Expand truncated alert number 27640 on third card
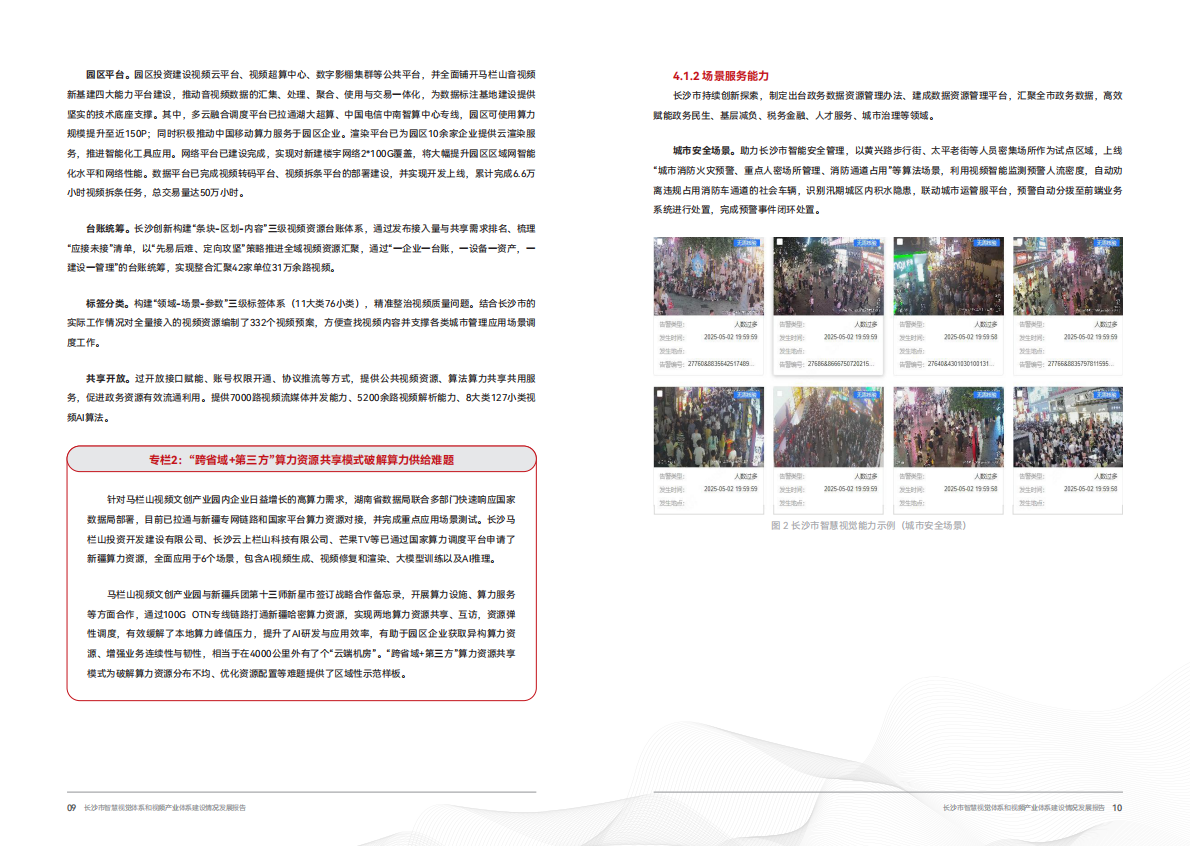The image size is (1190, 846). pos(960,361)
